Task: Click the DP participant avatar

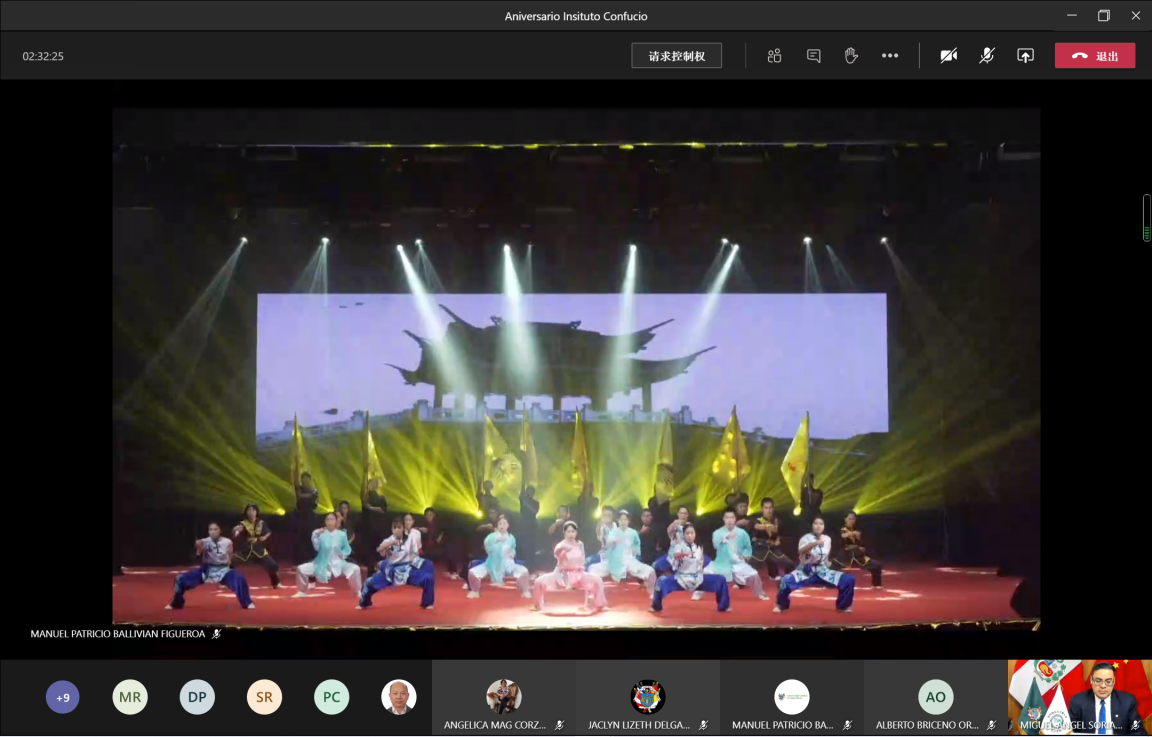Action: click(x=197, y=697)
